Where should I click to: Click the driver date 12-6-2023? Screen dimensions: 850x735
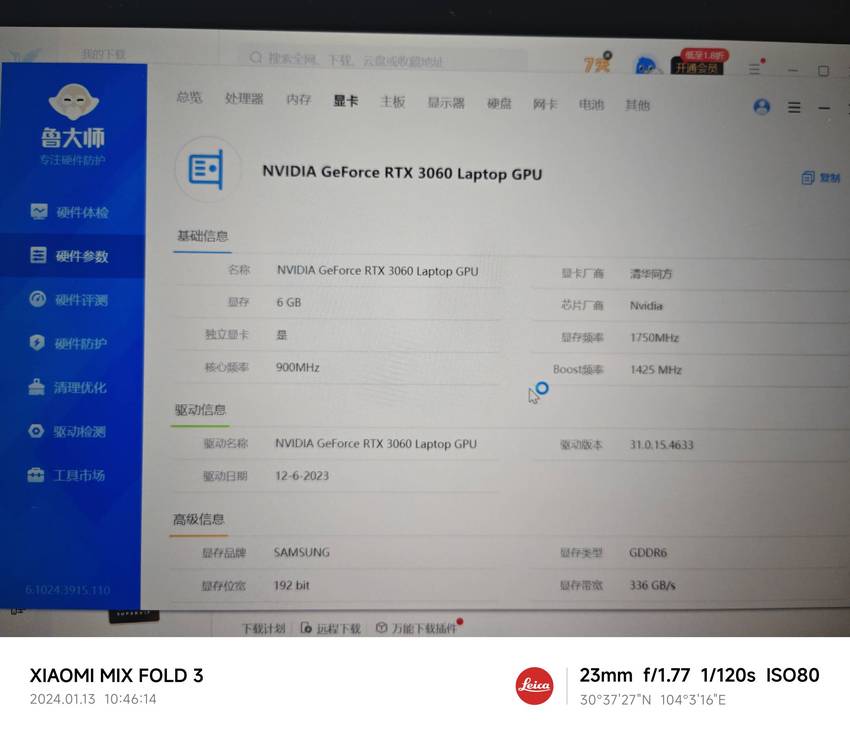pos(302,475)
